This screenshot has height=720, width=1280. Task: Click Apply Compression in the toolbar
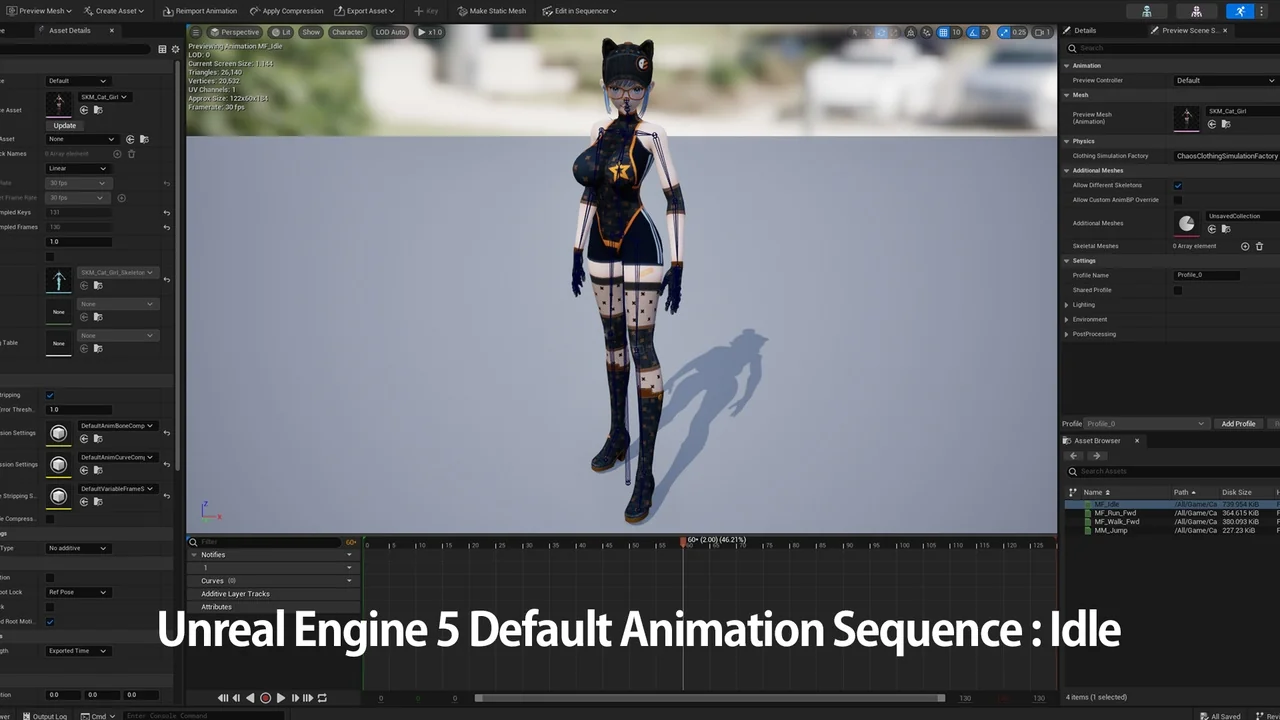tap(286, 11)
